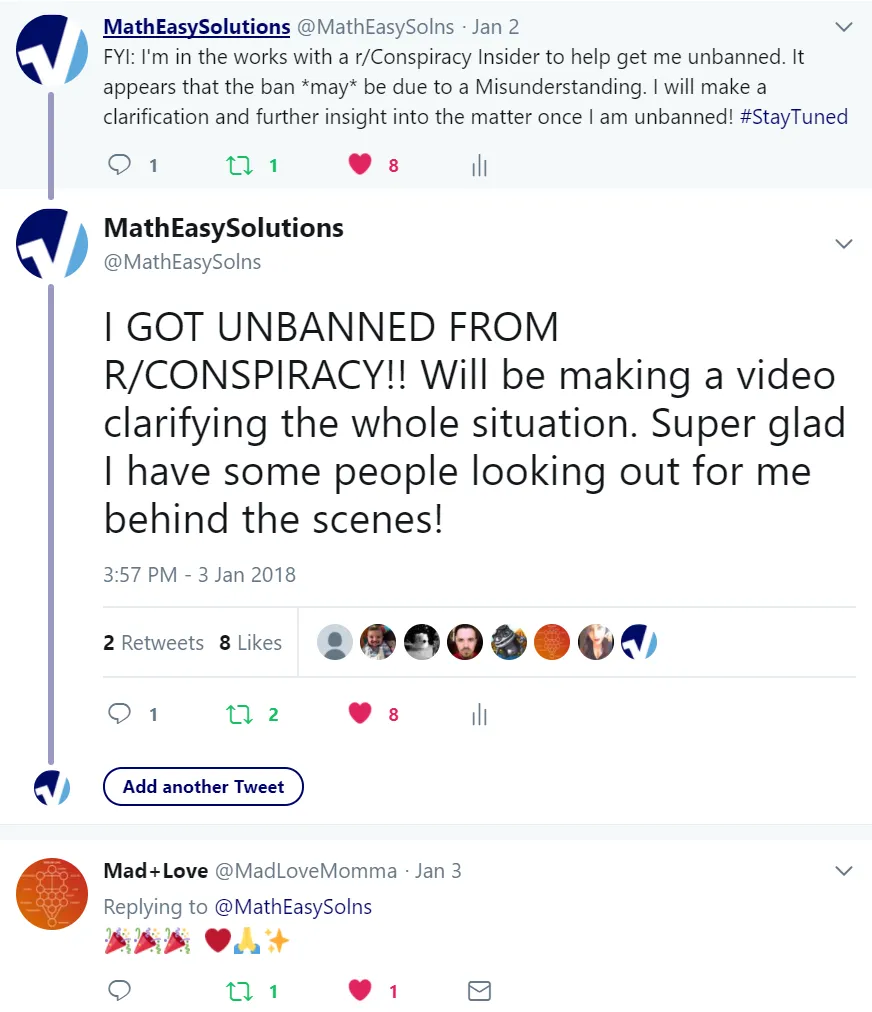Click Add another Tweet button
This screenshot has height=1012, width=872.
point(203,787)
